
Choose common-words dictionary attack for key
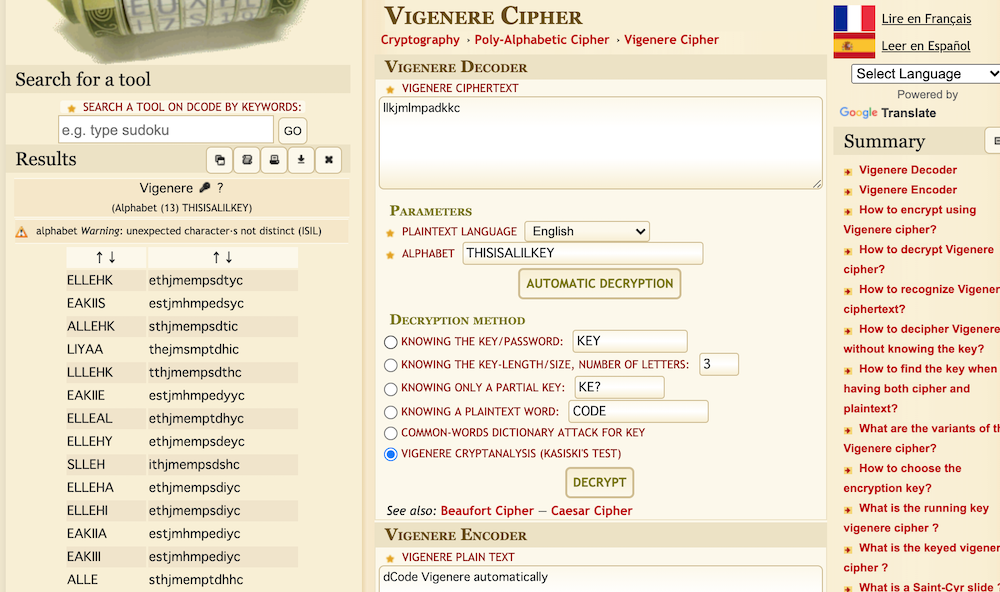(x=391, y=433)
